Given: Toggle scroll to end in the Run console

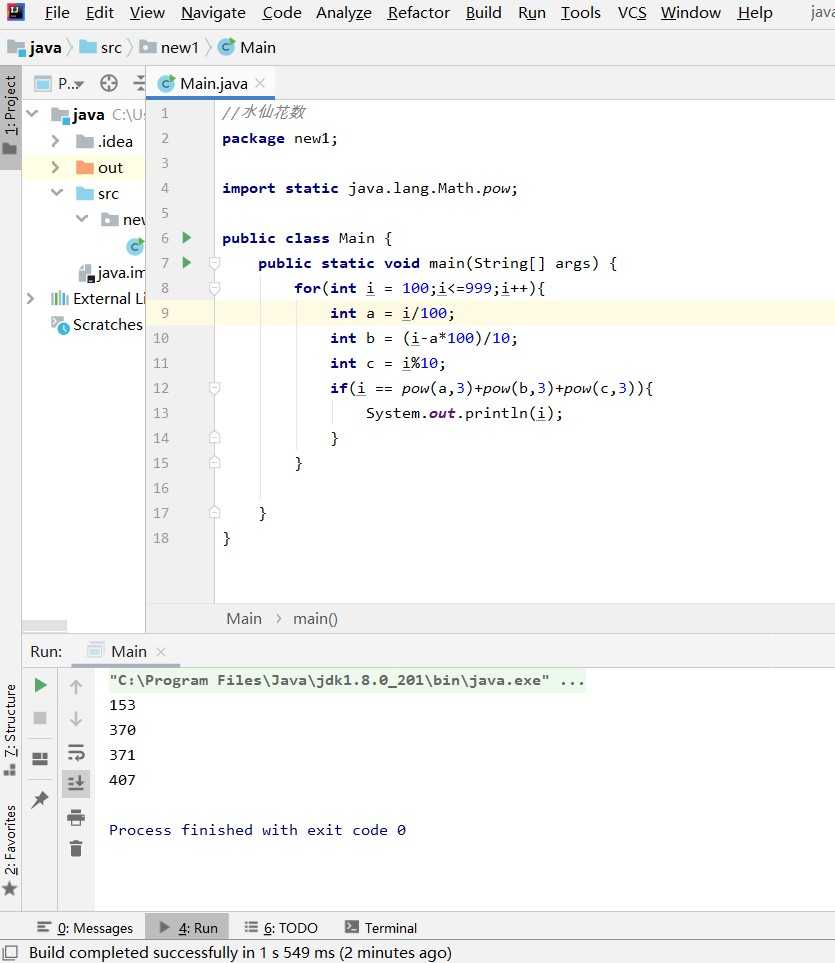Looking at the screenshot, I should (76, 783).
